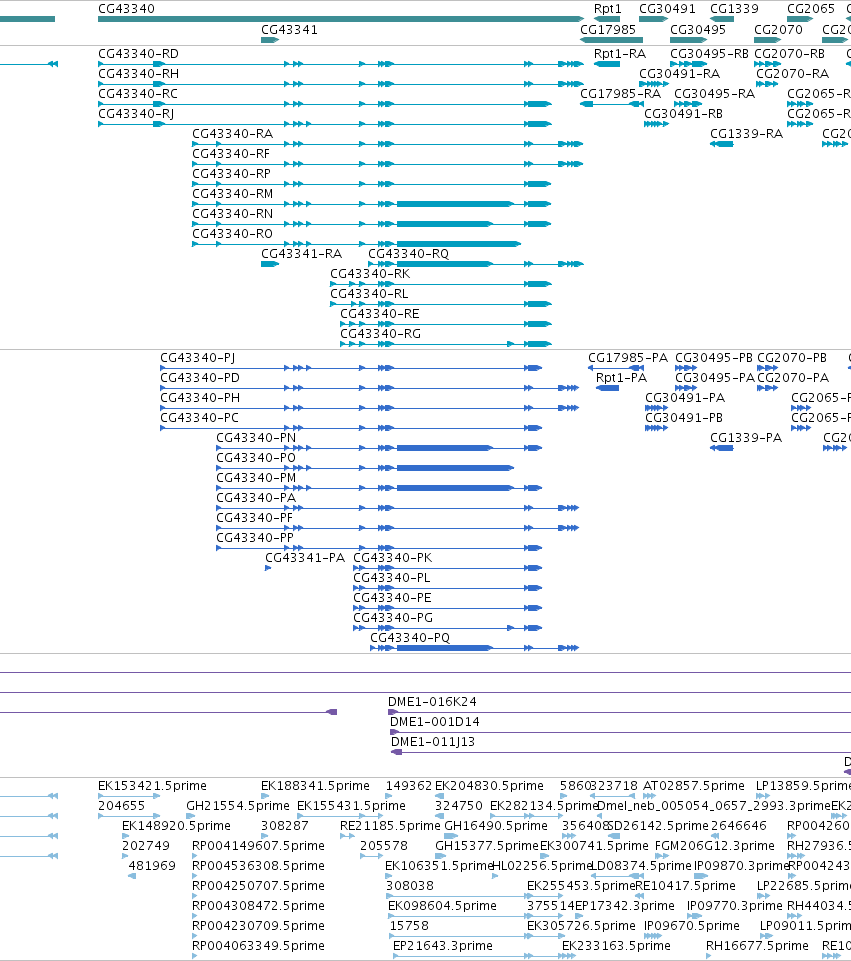Screen dimensions: 851x961
Task: Click transcript CG43340-RO label
Action: pyautogui.click(x=233, y=234)
